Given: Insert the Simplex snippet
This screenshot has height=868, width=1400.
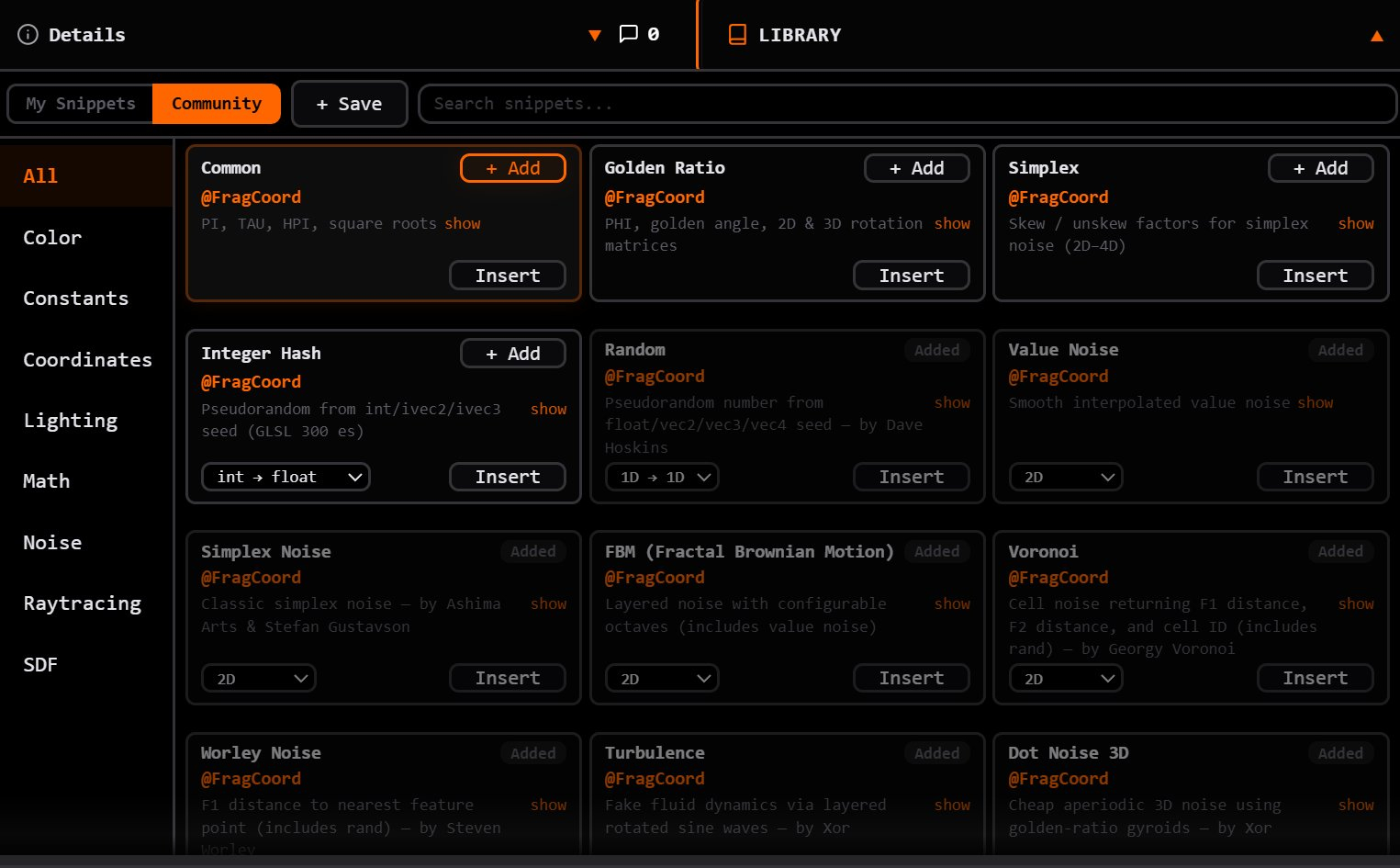Looking at the screenshot, I should coord(1315,276).
